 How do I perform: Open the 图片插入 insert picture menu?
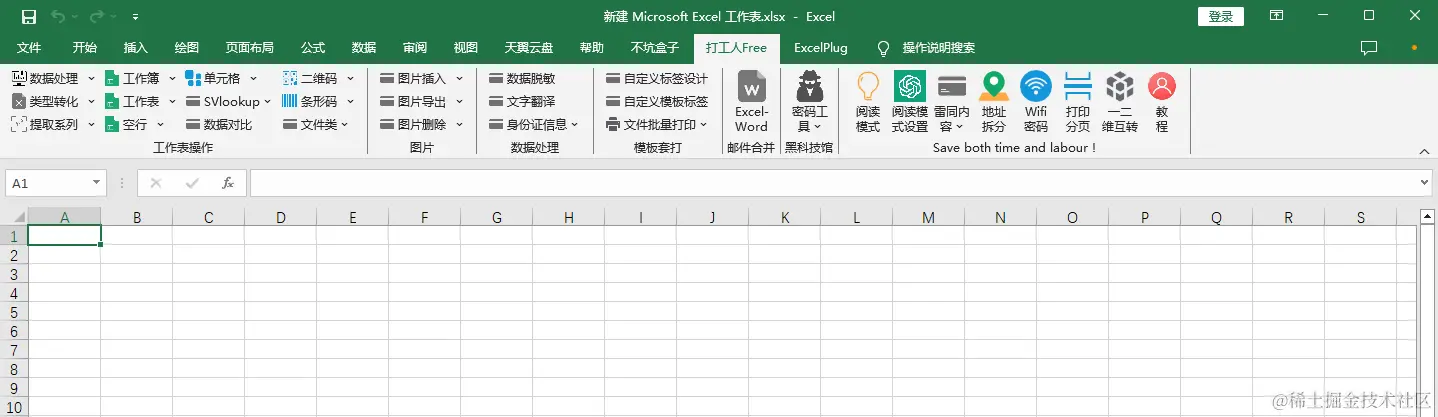click(422, 78)
